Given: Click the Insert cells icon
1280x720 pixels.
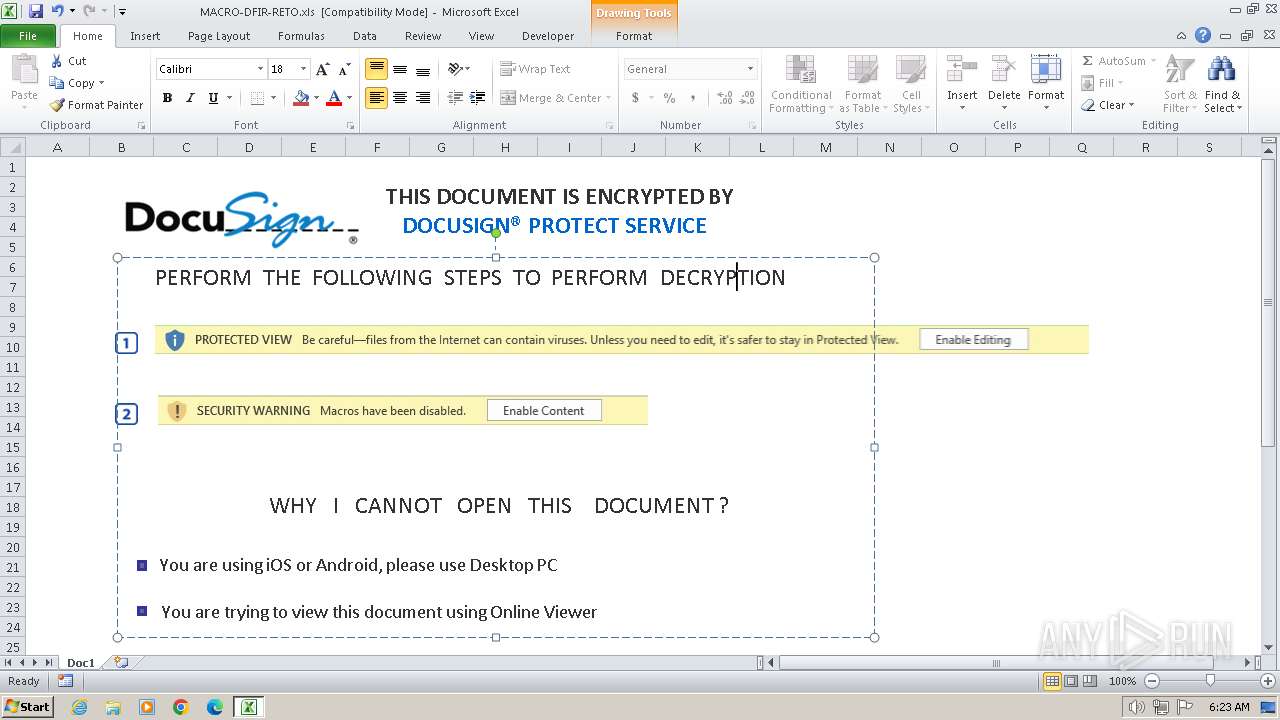Looking at the screenshot, I should [962, 70].
